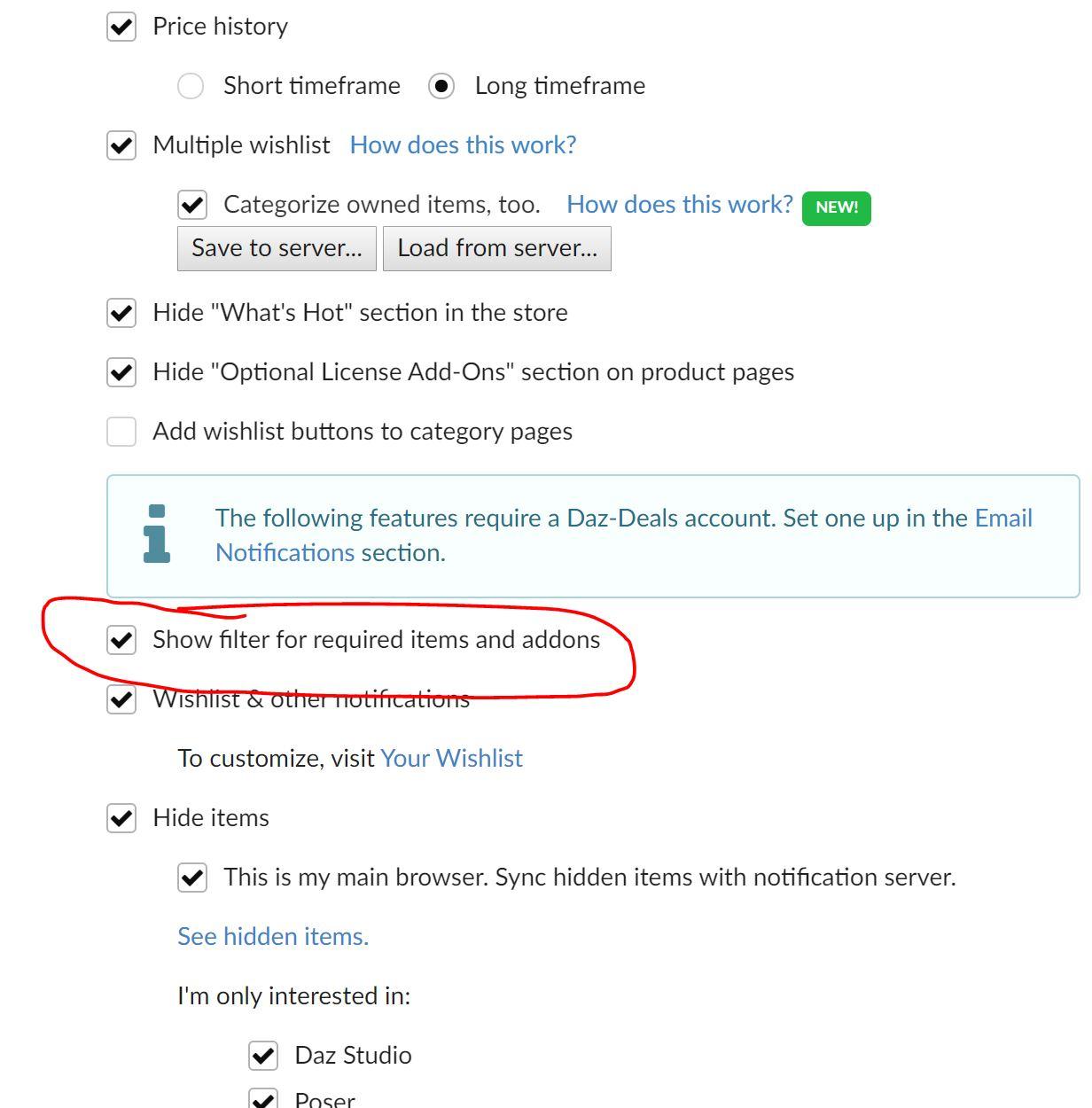Uncheck the Price history checkbox
The width and height of the screenshot is (1092, 1108).
pyautogui.click(x=121, y=27)
